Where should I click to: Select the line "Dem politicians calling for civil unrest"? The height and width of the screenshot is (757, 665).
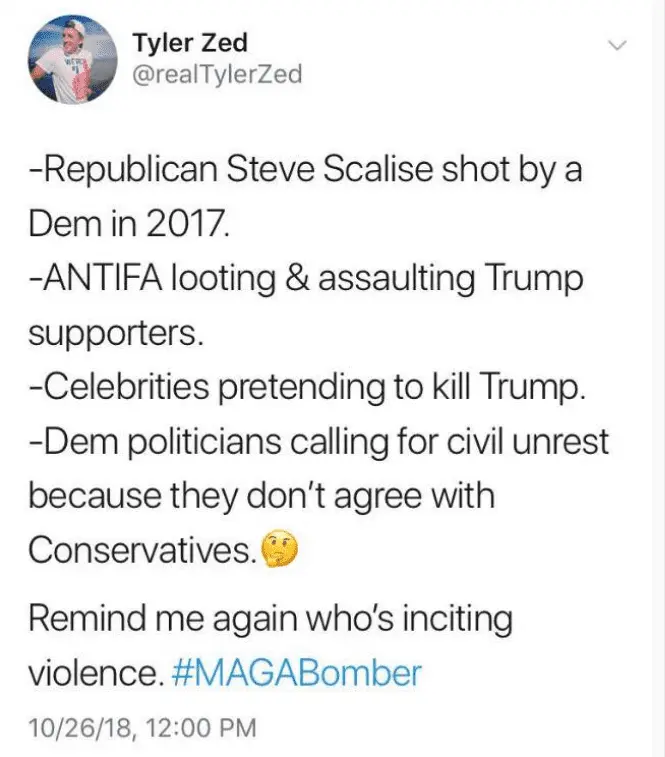[x=318, y=441]
